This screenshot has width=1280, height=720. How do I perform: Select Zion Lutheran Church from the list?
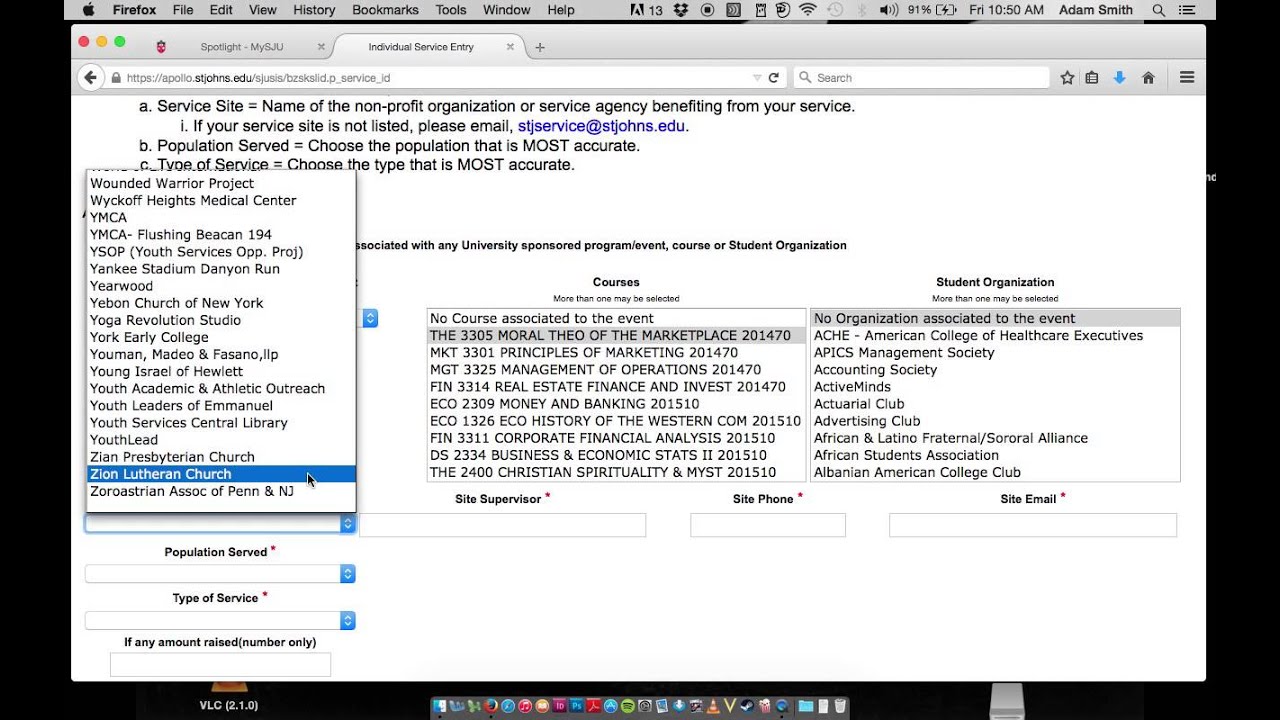[221, 474]
